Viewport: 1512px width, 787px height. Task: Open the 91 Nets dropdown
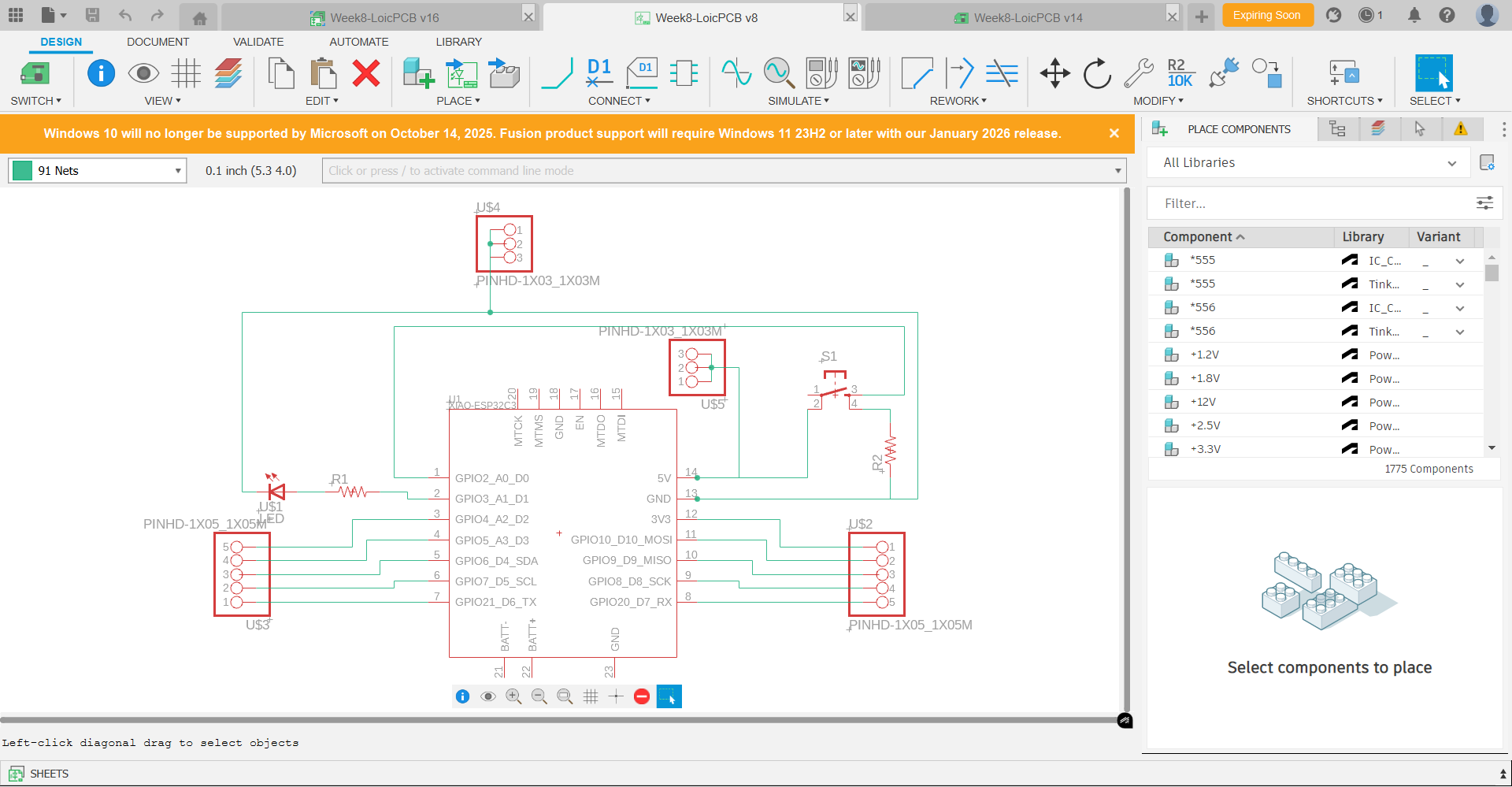[x=98, y=171]
